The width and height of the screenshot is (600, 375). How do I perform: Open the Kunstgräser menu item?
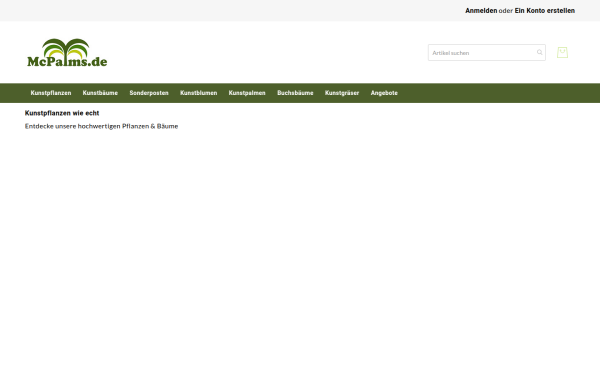click(342, 93)
